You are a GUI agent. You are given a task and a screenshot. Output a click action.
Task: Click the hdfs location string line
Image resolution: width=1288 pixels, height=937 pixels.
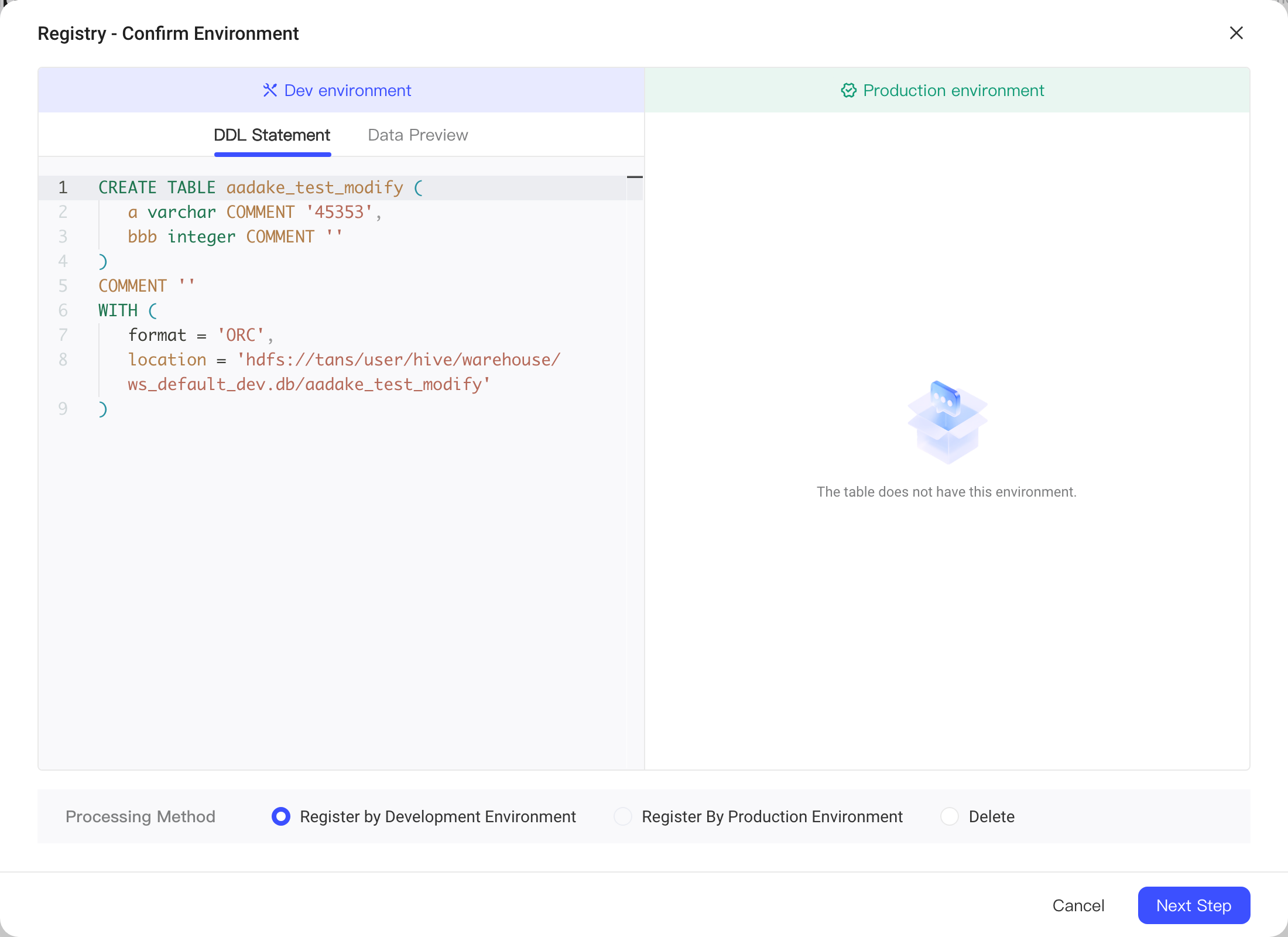pos(344,360)
